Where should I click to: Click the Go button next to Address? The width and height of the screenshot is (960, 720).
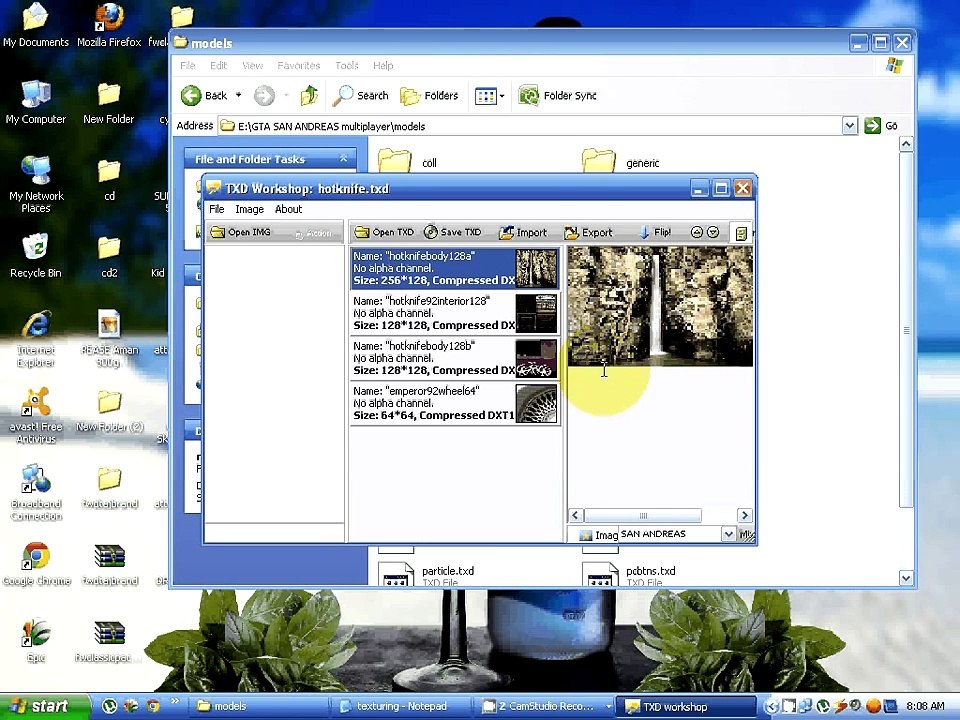tap(881, 126)
